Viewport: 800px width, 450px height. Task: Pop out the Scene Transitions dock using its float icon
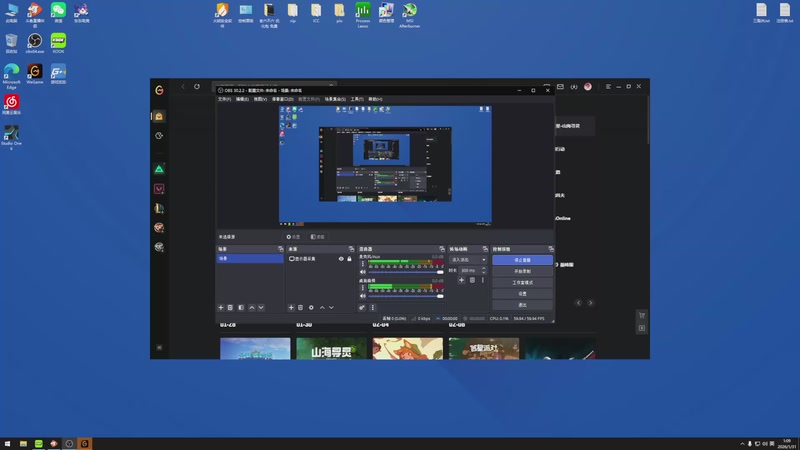(485, 249)
